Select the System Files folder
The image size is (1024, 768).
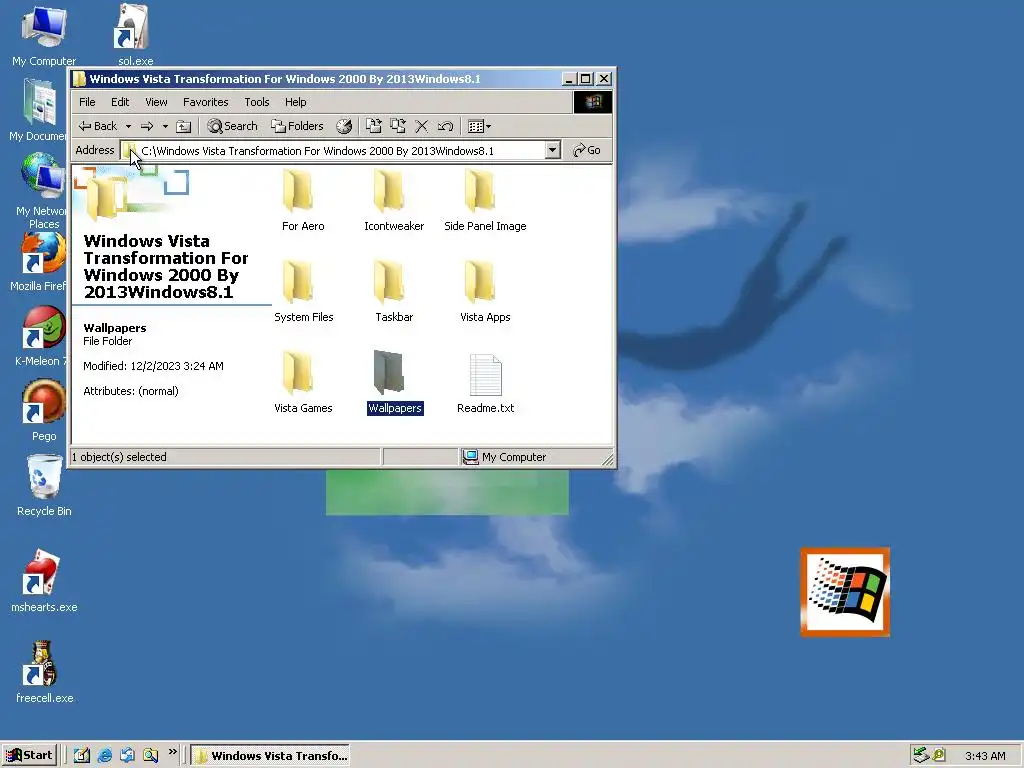(x=303, y=291)
